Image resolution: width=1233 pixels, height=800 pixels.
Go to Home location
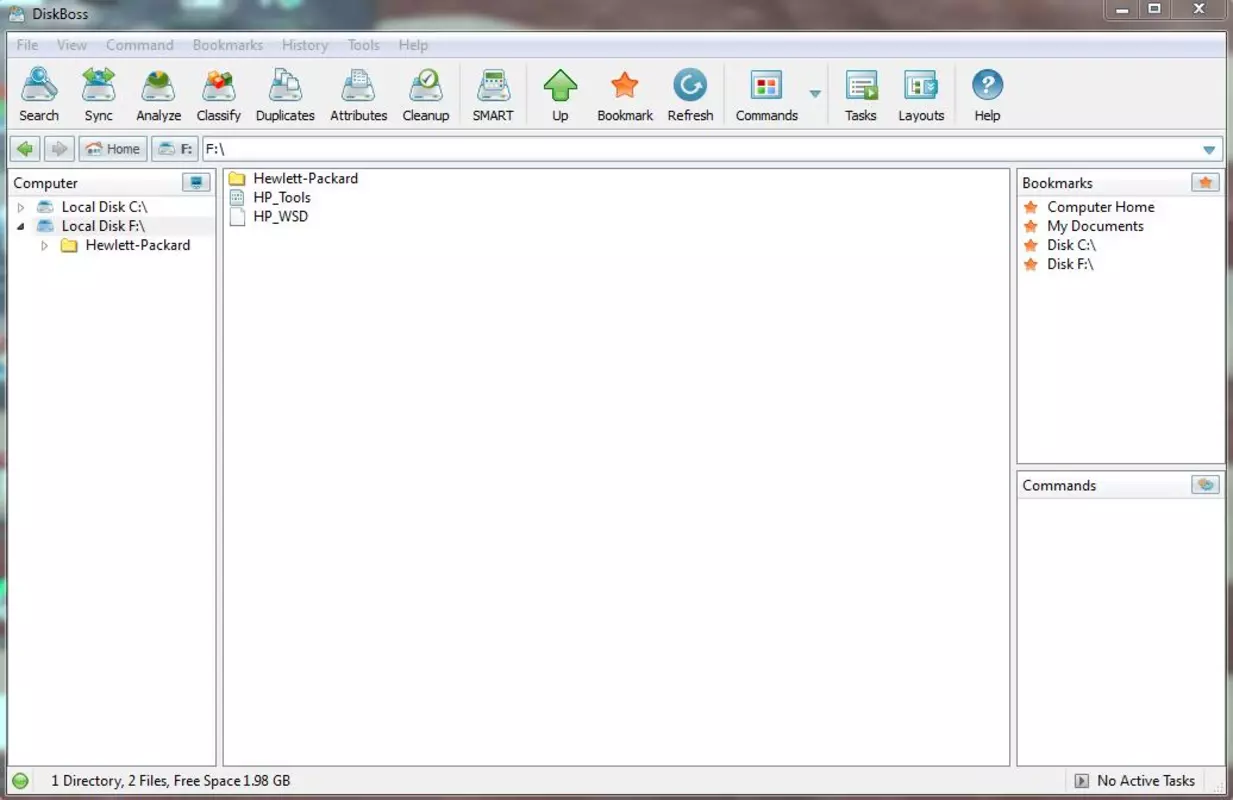(x=113, y=149)
